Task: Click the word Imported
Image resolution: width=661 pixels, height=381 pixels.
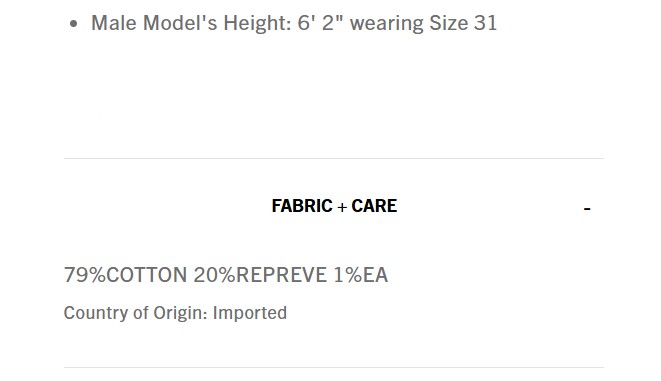Action: [x=250, y=313]
